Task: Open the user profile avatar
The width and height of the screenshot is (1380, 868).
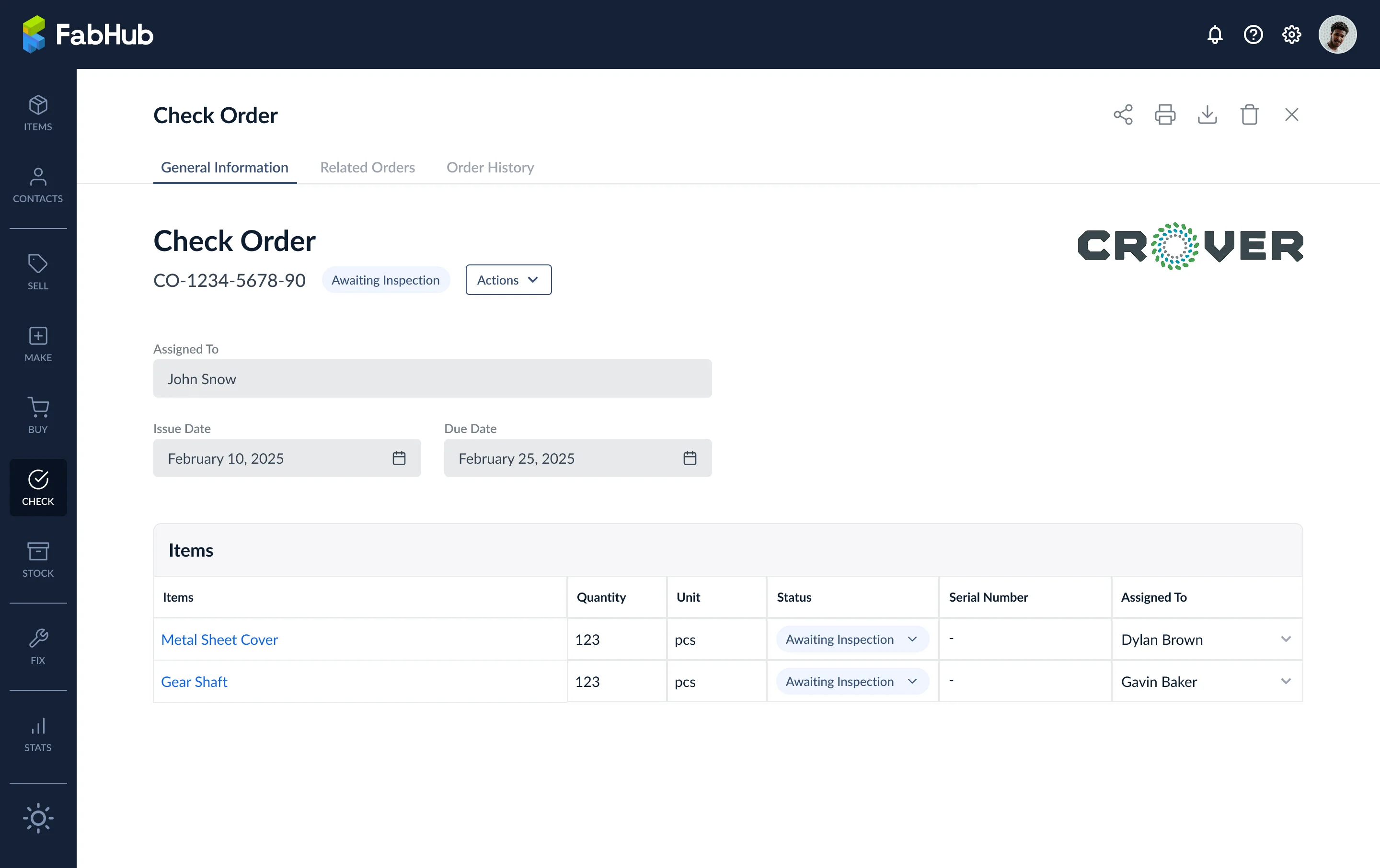Action: [1337, 34]
